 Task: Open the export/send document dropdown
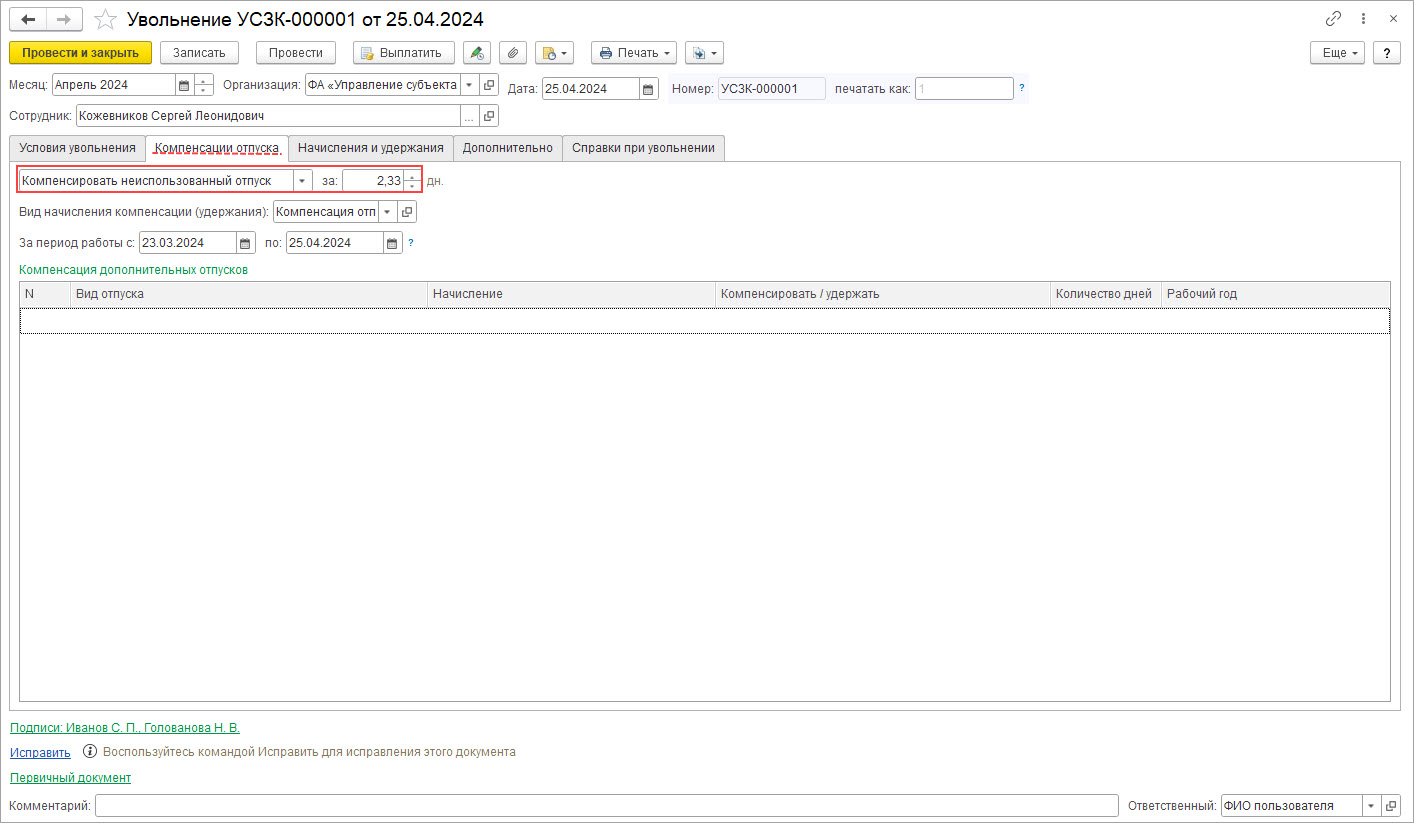tap(704, 53)
